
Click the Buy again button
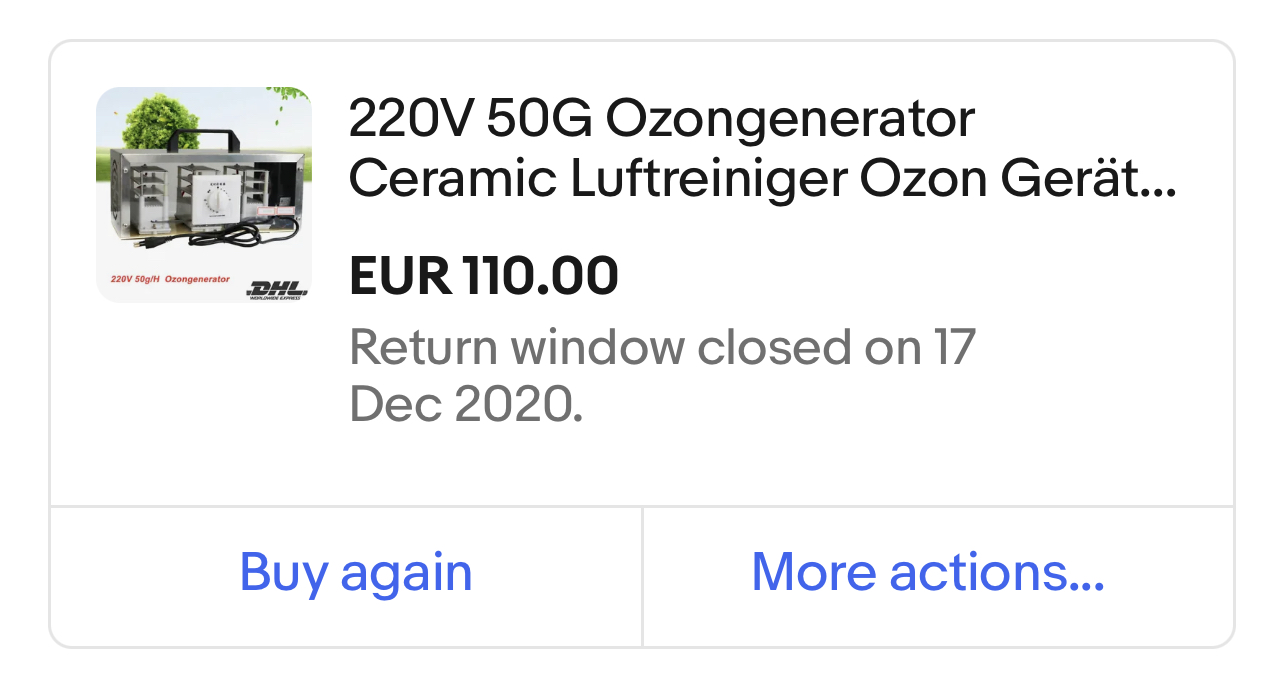click(355, 573)
